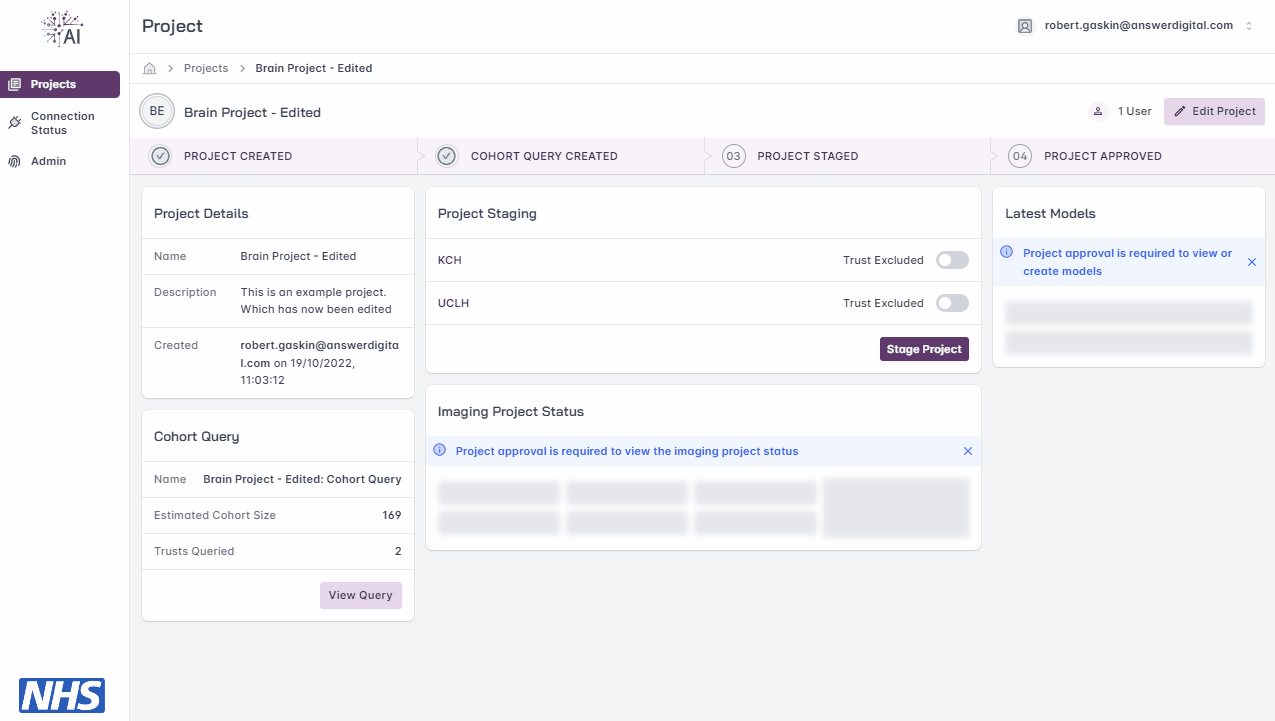Click the Latest Models heading
1275x721 pixels.
coord(1050,213)
